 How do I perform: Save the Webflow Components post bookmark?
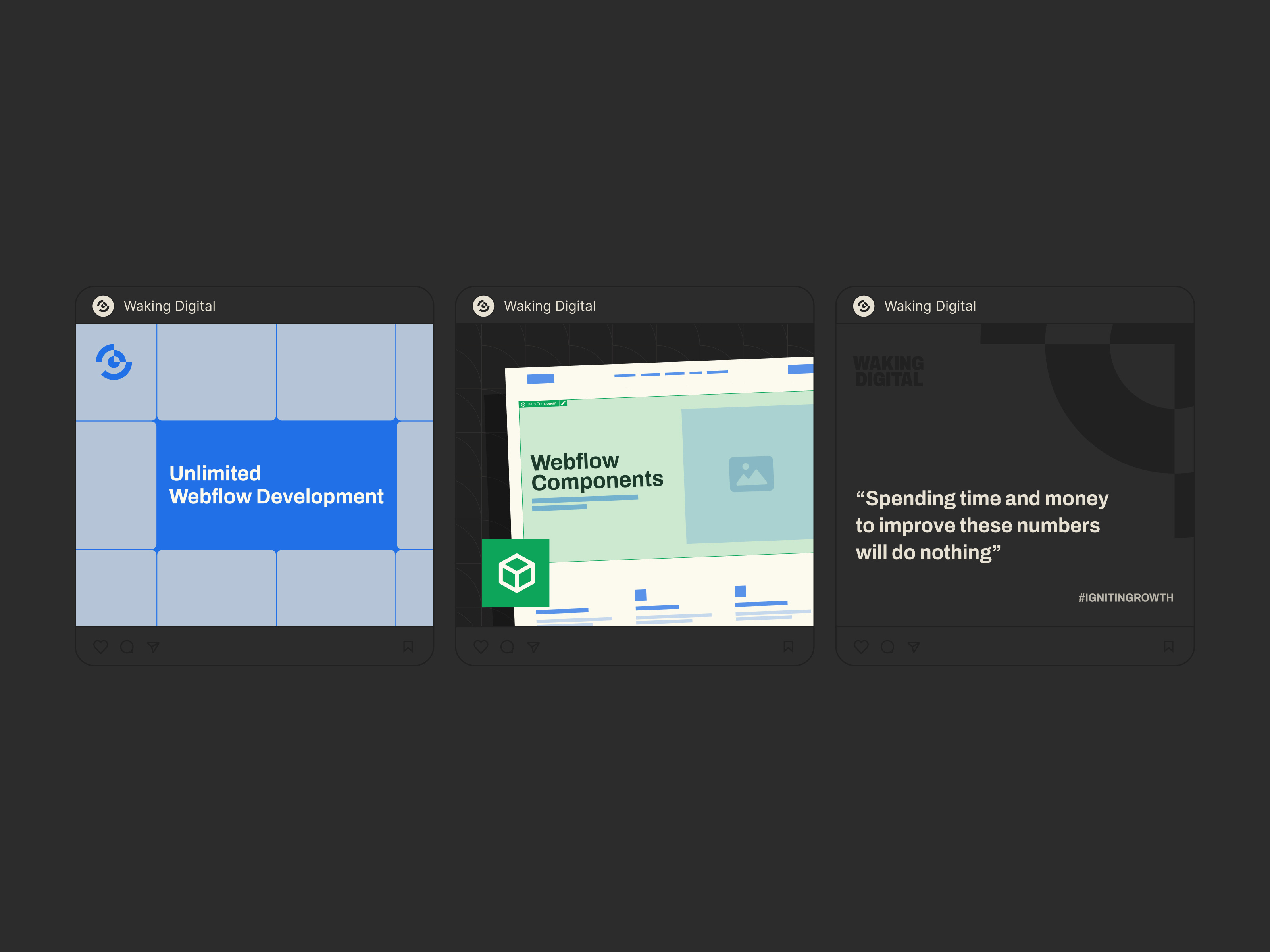pyautogui.click(x=788, y=646)
